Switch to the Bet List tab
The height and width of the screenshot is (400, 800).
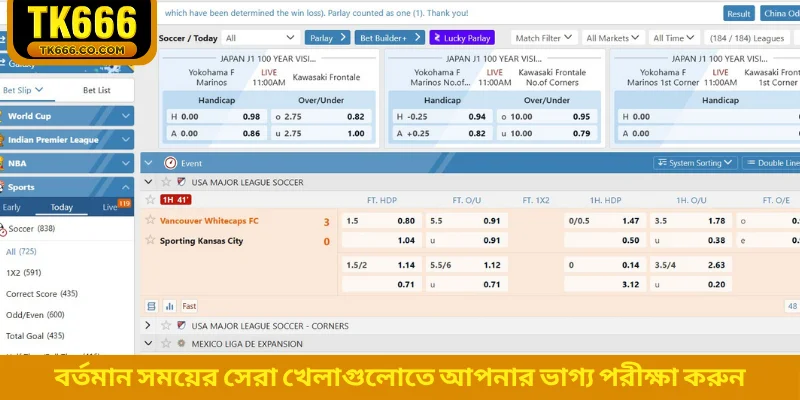(x=97, y=90)
